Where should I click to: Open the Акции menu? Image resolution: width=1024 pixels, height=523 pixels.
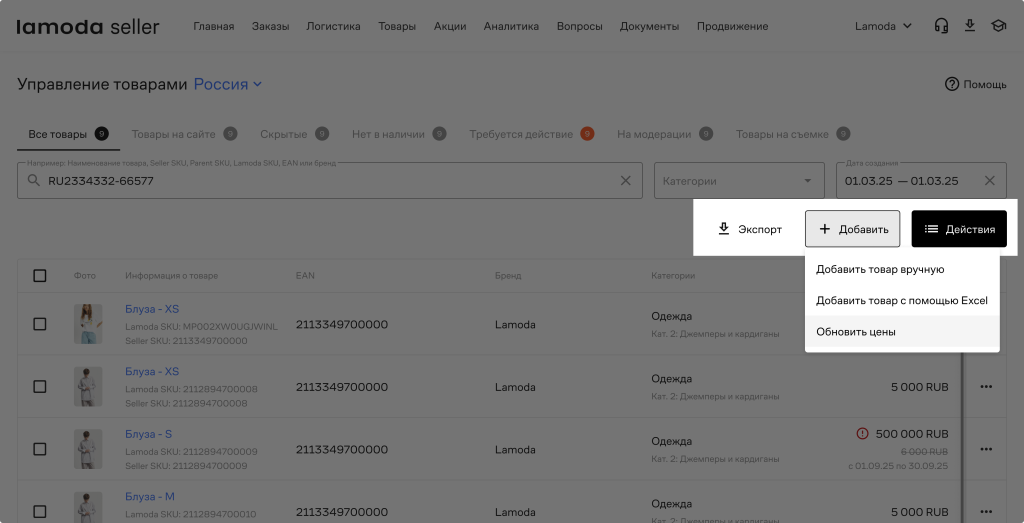(450, 26)
